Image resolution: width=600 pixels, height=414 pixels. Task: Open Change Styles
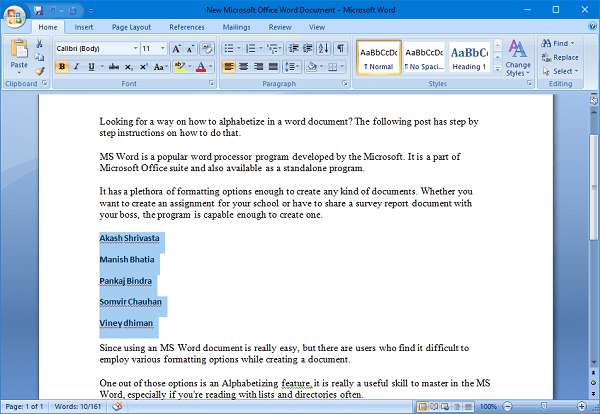pos(518,58)
